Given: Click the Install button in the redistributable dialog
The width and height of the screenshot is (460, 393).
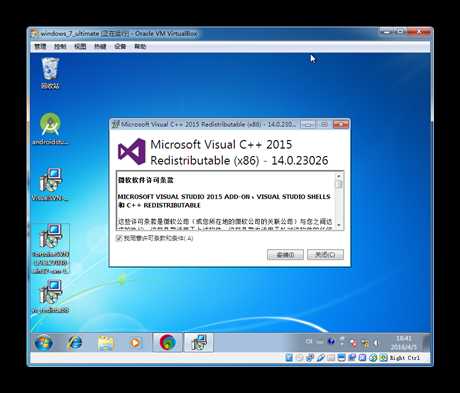Looking at the screenshot, I should [285, 255].
